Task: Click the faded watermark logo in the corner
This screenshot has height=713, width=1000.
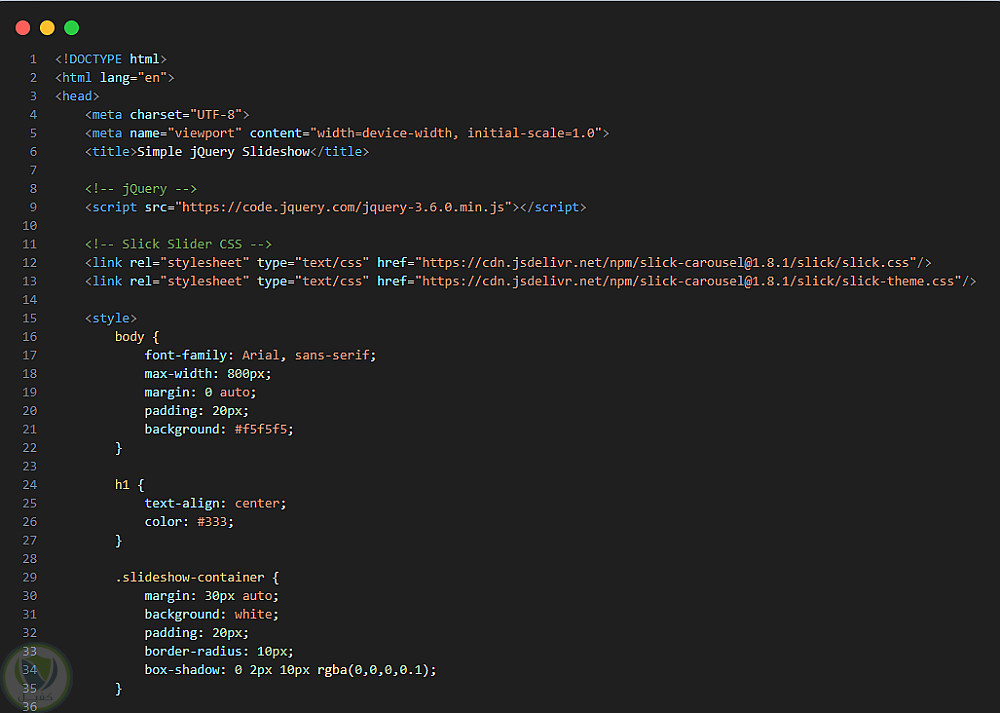Action: click(36, 673)
